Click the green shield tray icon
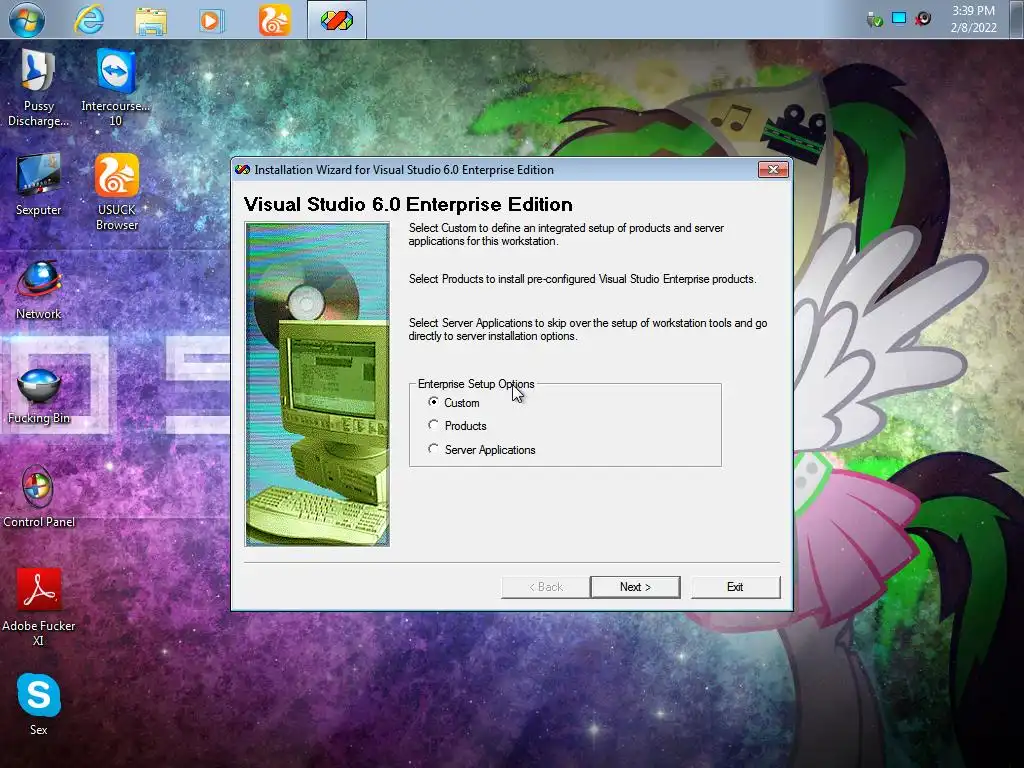Image resolution: width=1024 pixels, height=768 pixels. [874, 20]
